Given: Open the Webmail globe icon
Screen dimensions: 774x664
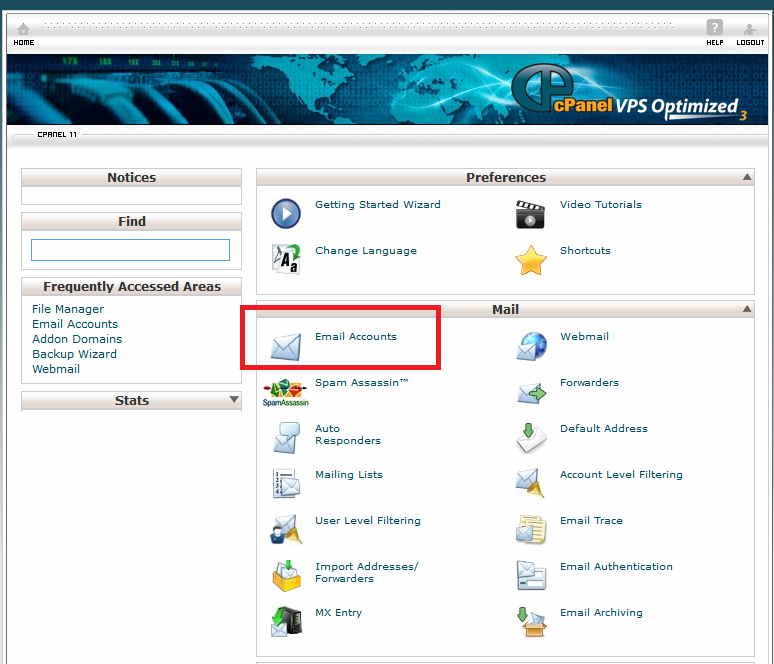Looking at the screenshot, I should (531, 346).
